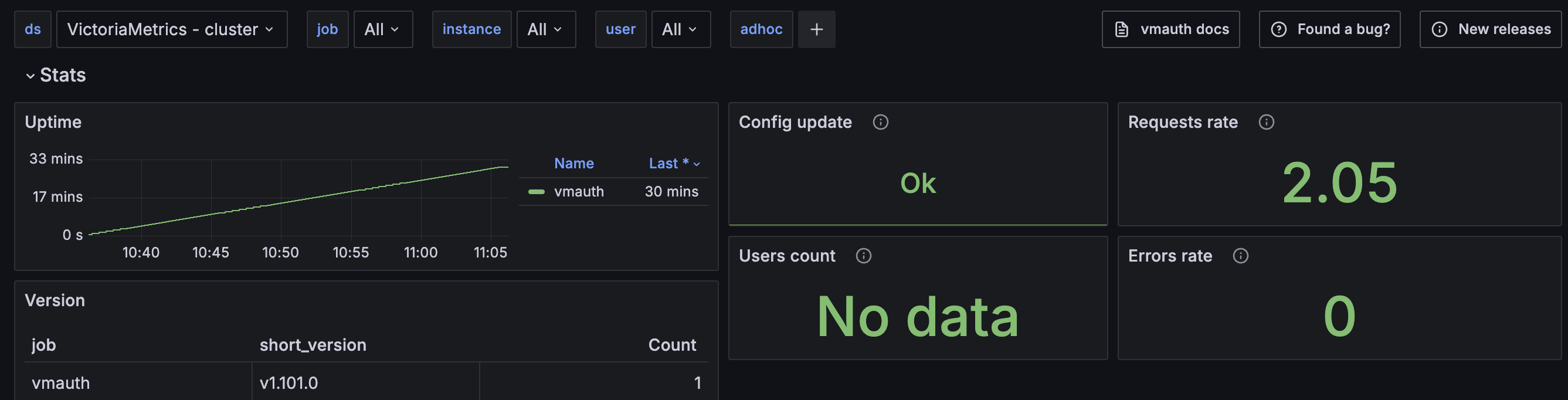Click the info icon beside Requests rate
Viewport: 1568px width, 400px height.
(1266, 123)
